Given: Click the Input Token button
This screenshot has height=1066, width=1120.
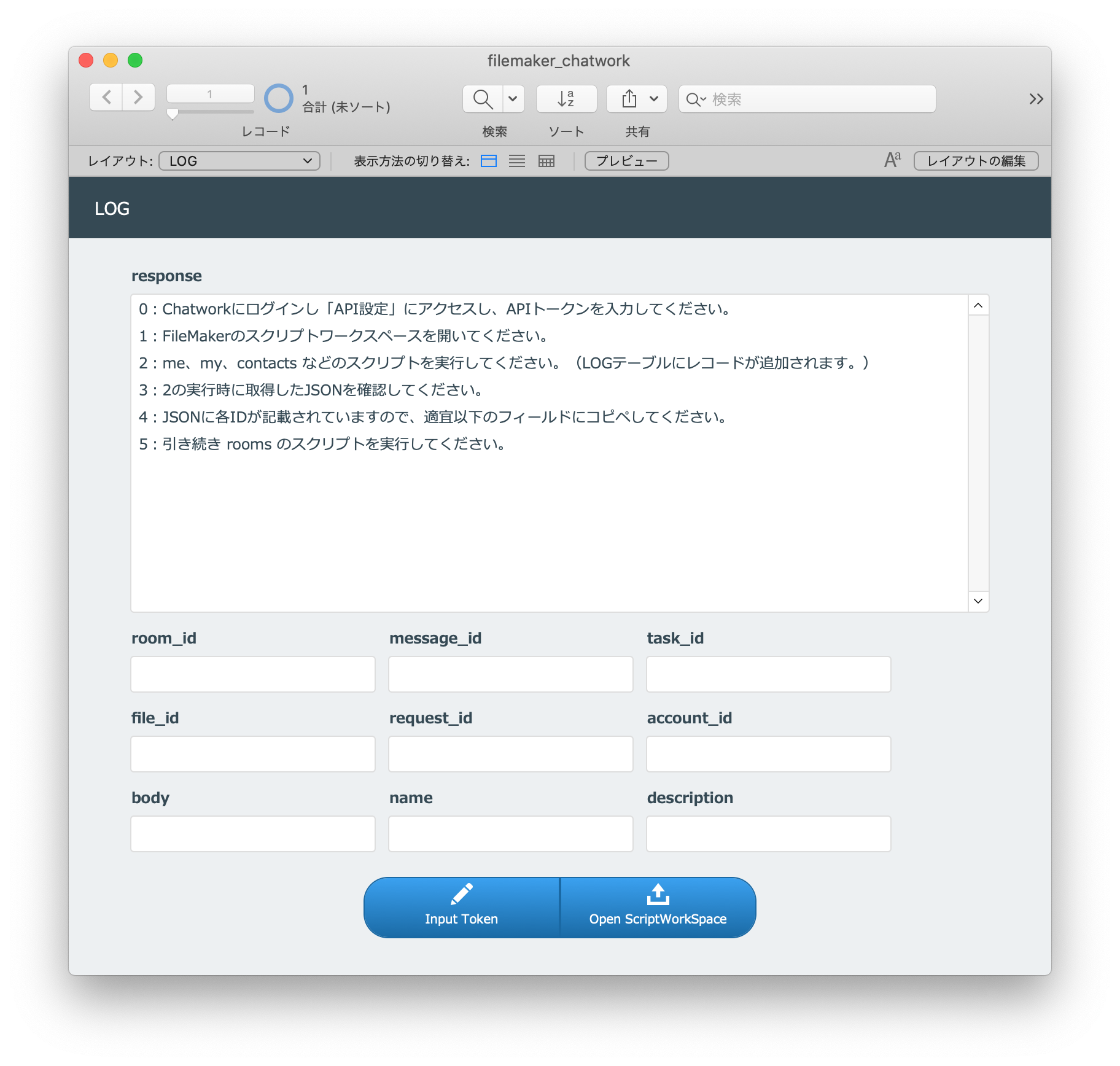Looking at the screenshot, I should 462,907.
